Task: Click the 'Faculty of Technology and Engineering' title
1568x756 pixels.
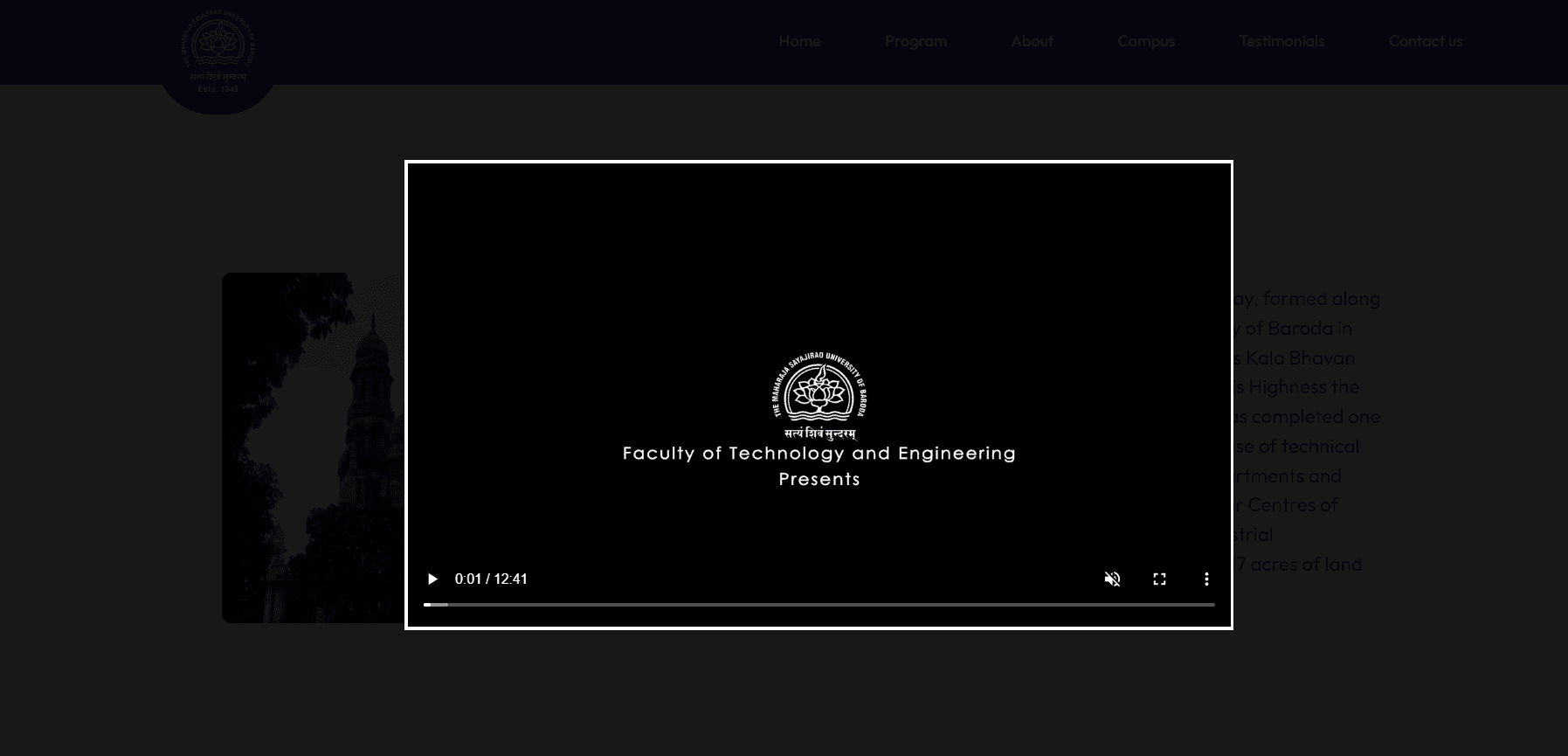Action: coord(819,453)
